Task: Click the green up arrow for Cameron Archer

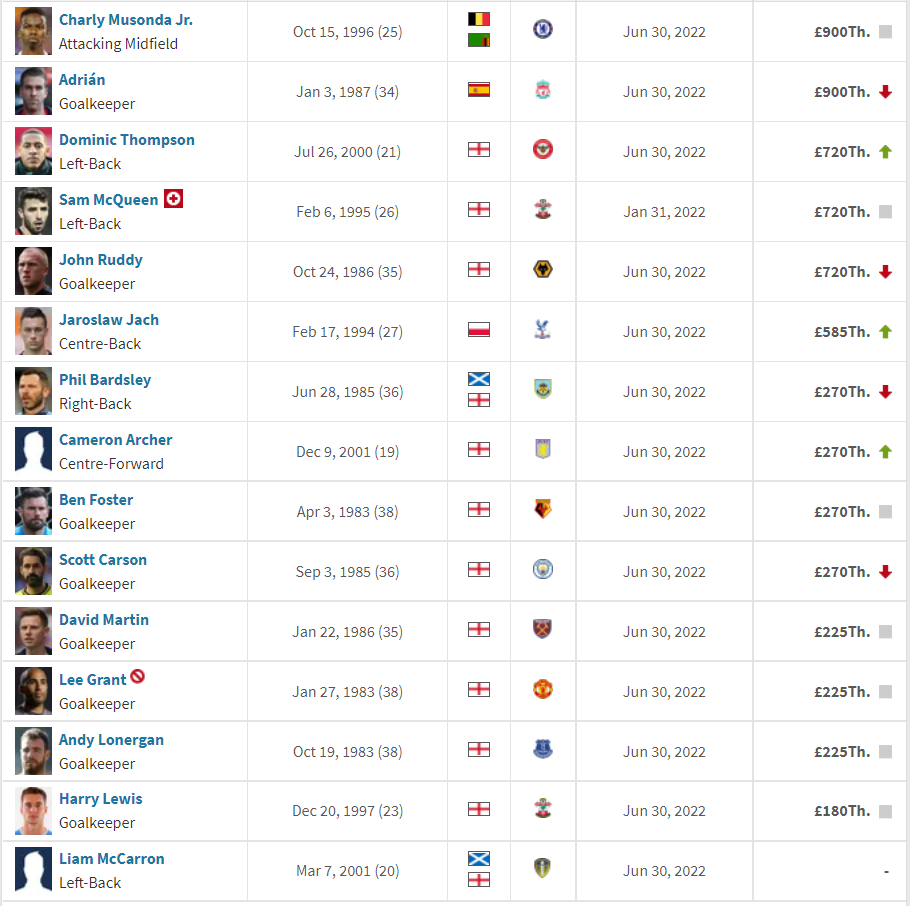Action: click(x=885, y=452)
